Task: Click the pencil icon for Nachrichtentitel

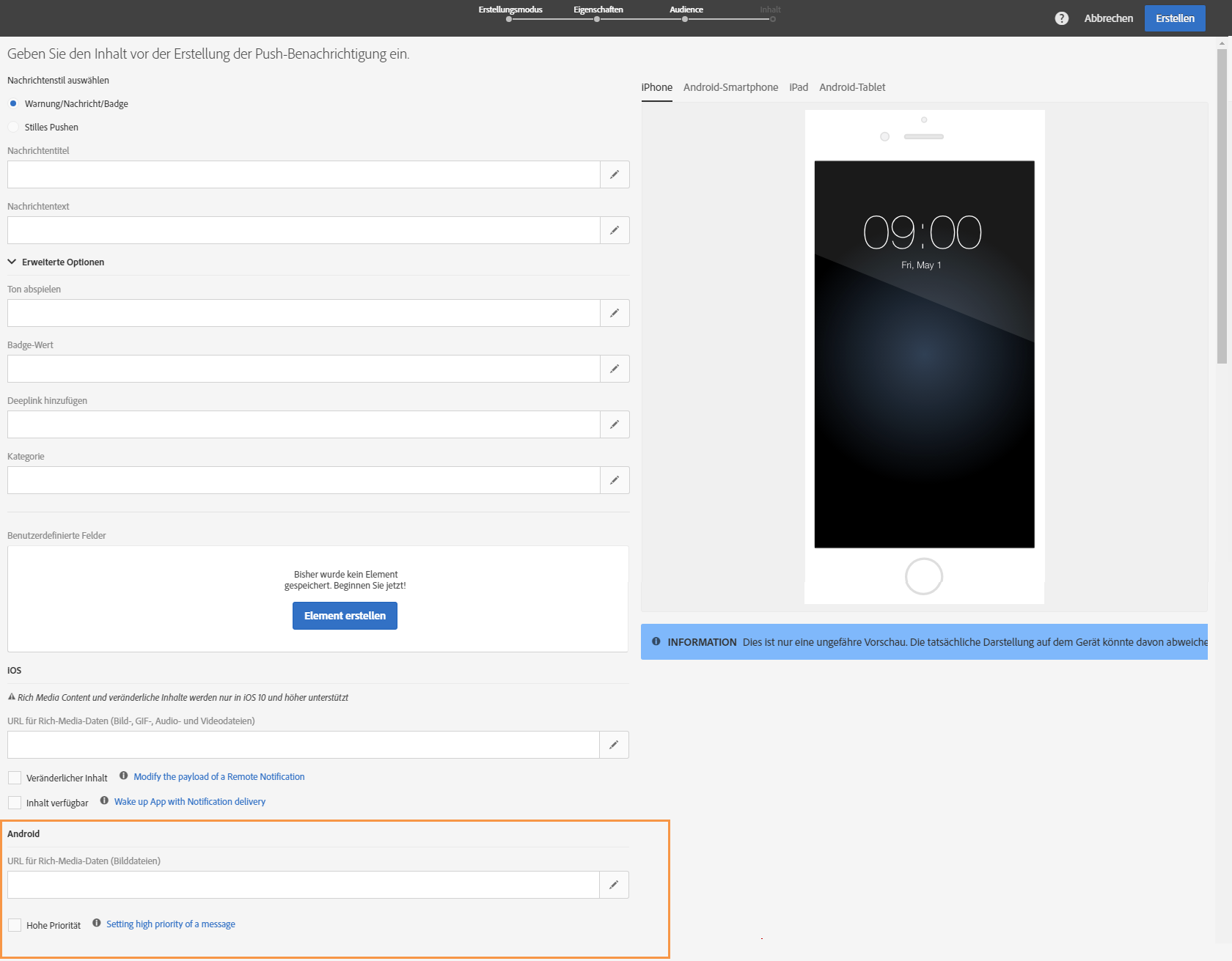Action: point(615,174)
